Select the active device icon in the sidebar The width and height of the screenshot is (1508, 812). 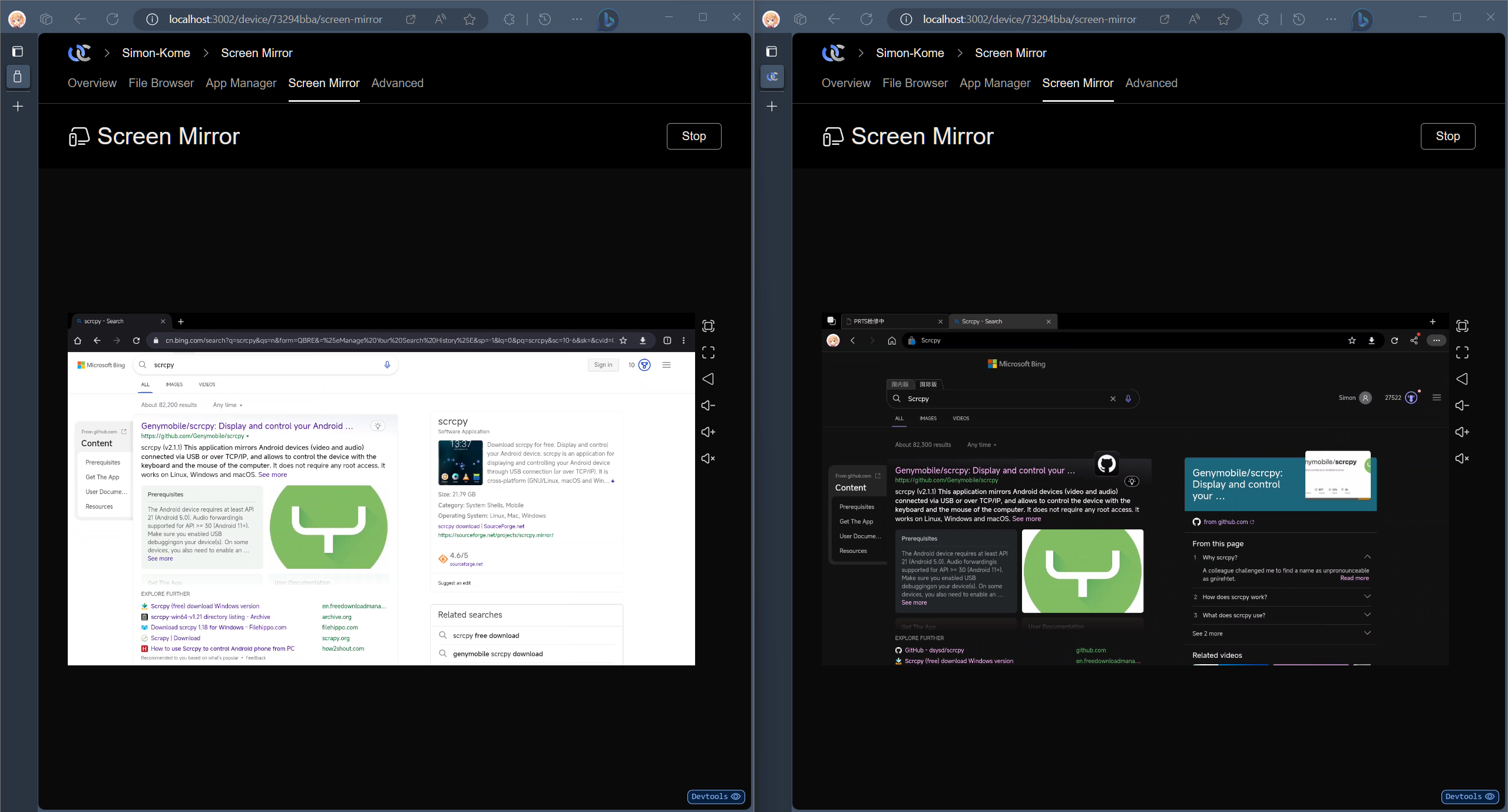pyautogui.click(x=18, y=77)
